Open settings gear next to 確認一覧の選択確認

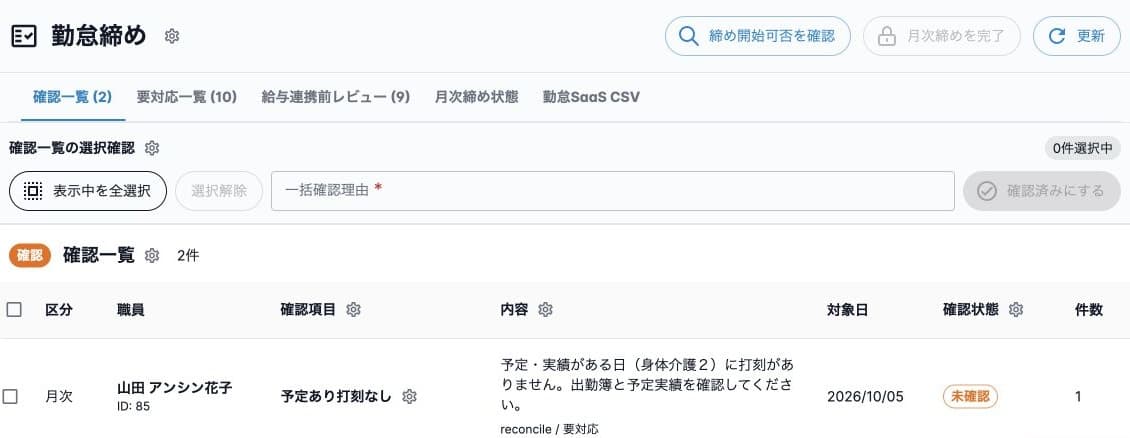pos(151,148)
